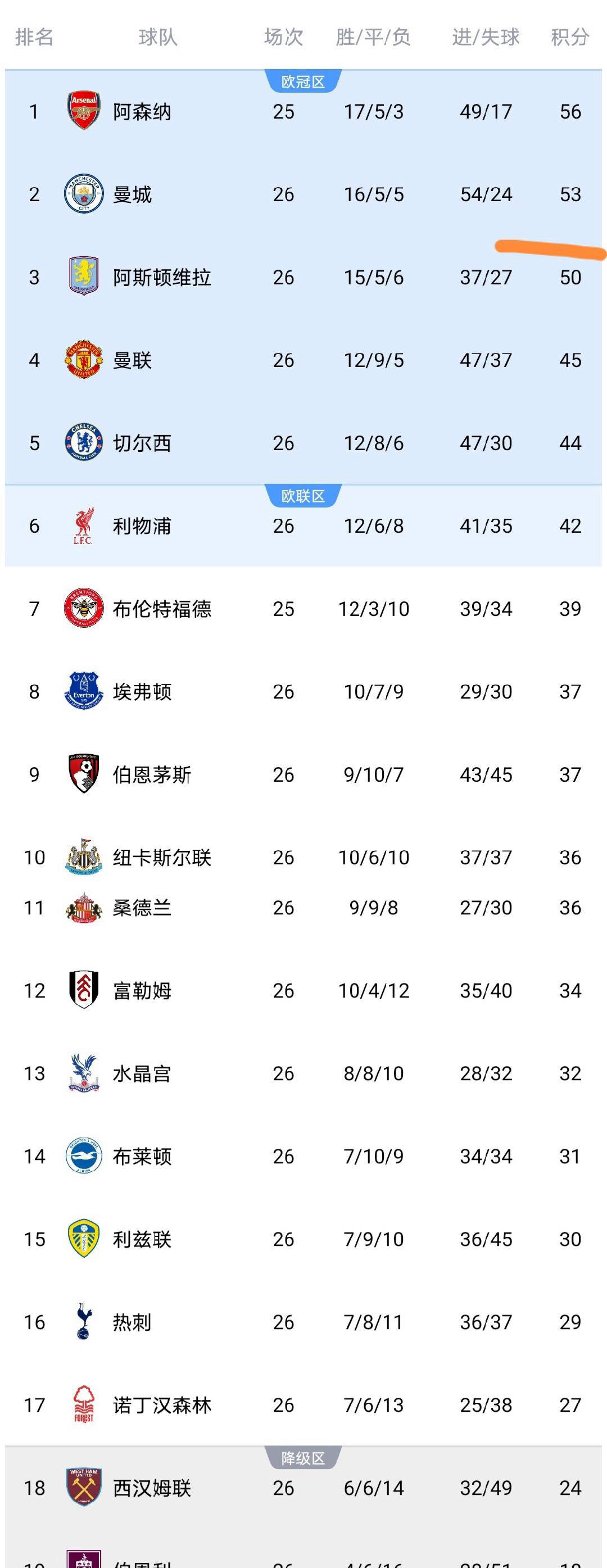
Task: Tap the 欧联区 zone label
Action: 303,496
